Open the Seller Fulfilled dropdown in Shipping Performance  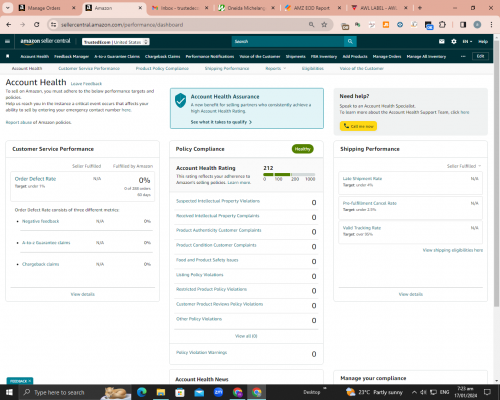click(464, 166)
